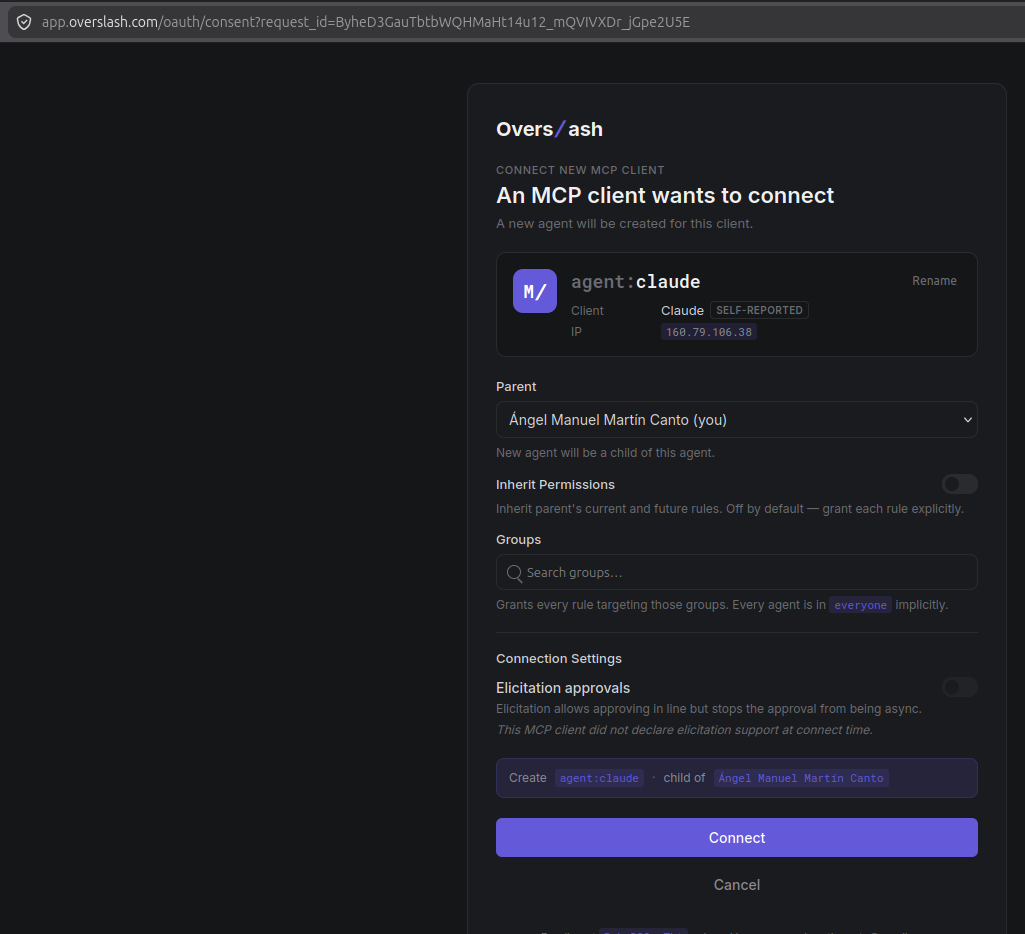Click the Cancel button

coord(737,885)
